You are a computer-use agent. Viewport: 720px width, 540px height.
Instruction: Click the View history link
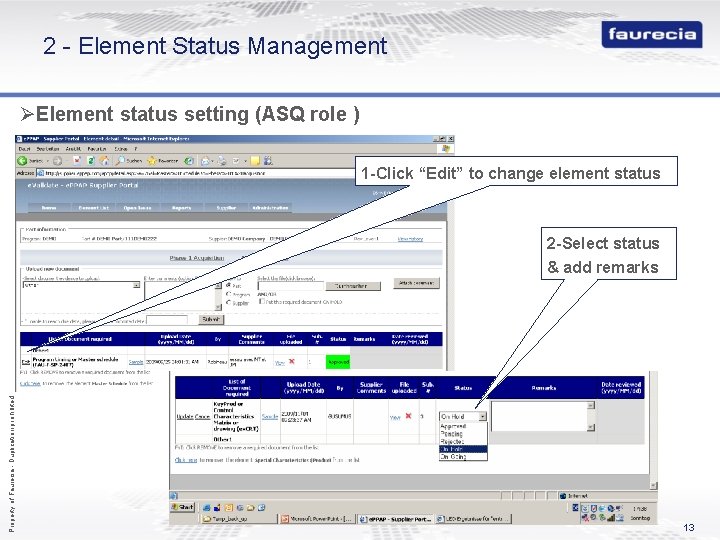click(x=410, y=239)
